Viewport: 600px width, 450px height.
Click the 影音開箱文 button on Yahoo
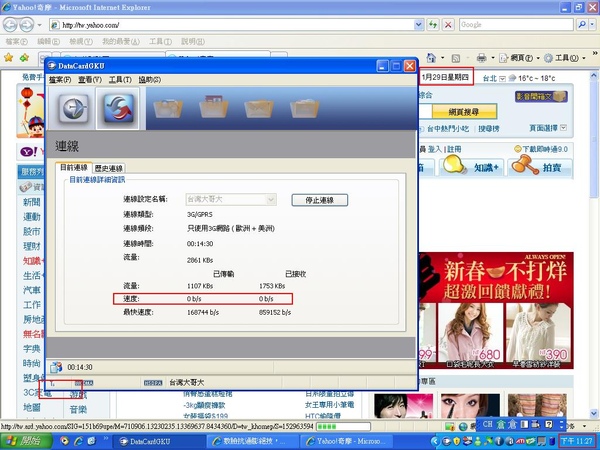click(541, 96)
